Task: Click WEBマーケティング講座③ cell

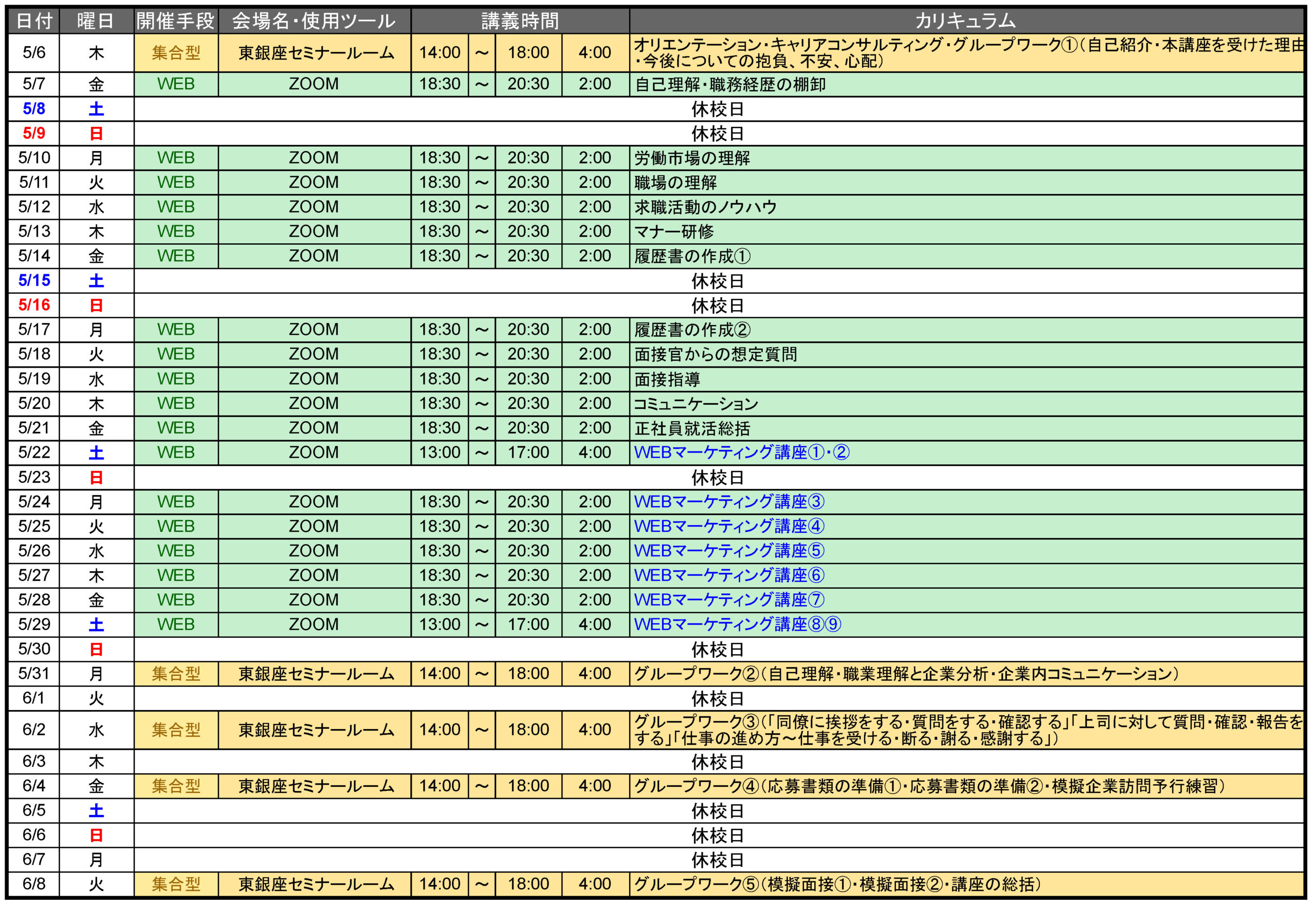Action: [x=966, y=502]
